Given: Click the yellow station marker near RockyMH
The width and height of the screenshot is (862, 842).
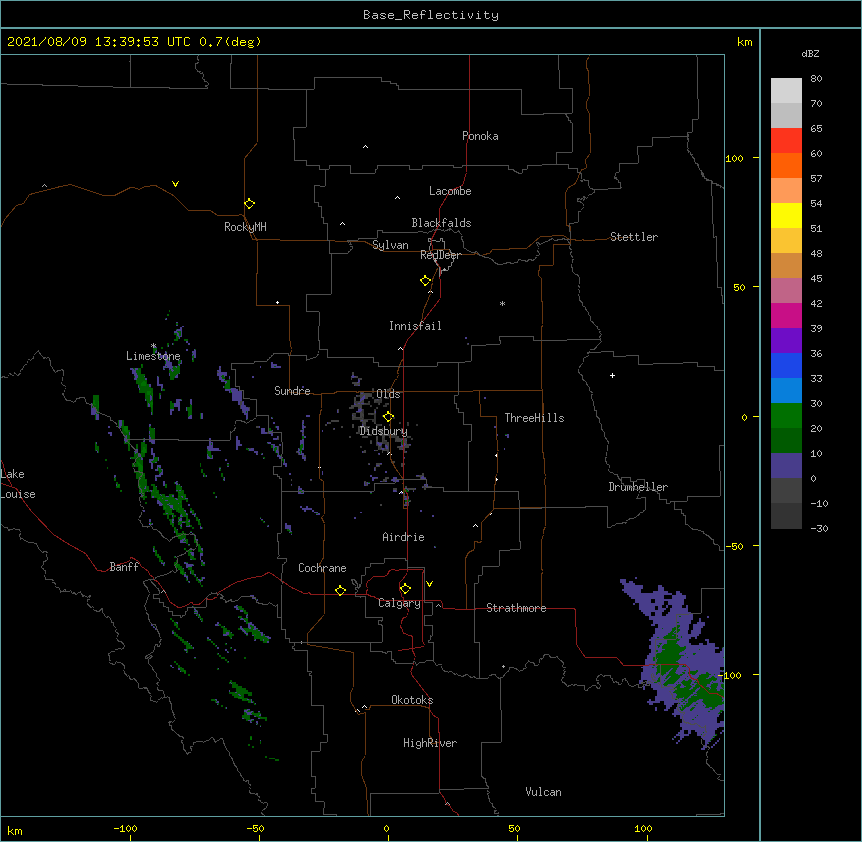Looking at the screenshot, I should click(x=249, y=203).
